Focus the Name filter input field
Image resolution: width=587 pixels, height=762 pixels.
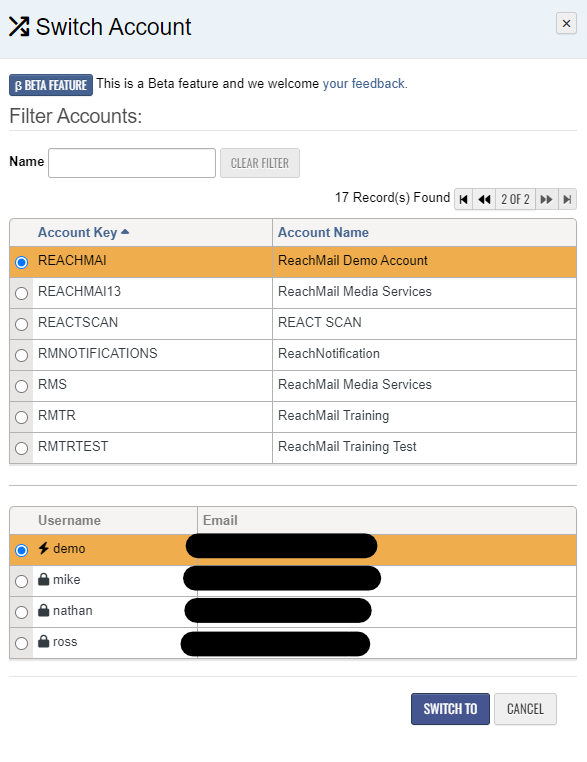pyautogui.click(x=132, y=163)
